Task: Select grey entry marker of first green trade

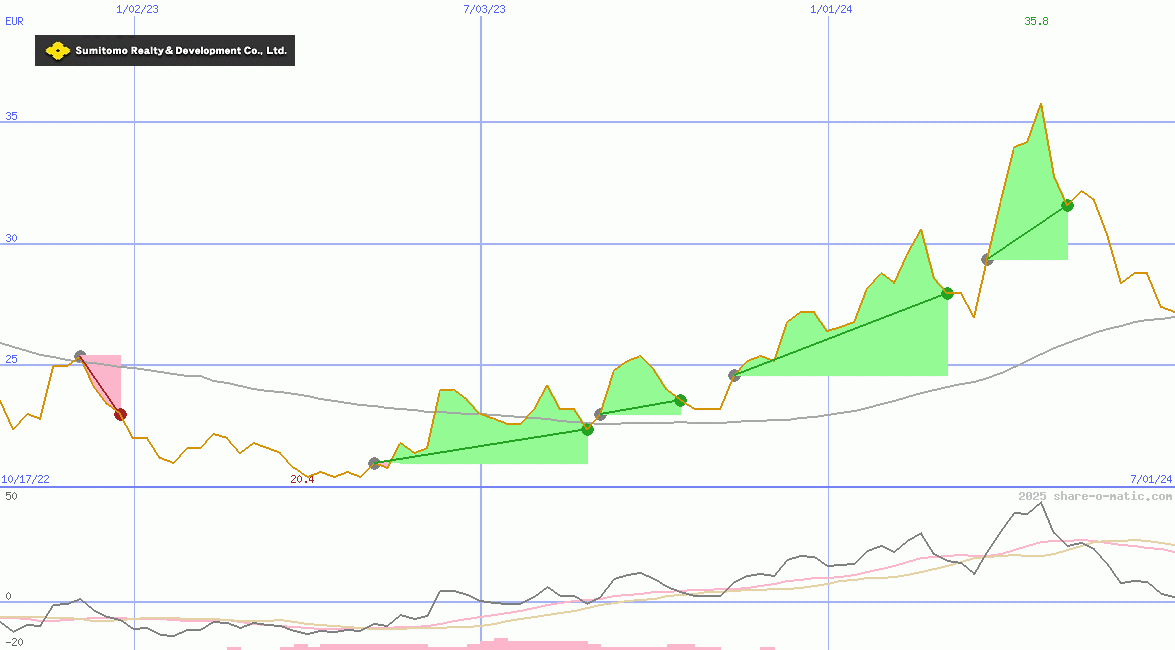Action: tap(375, 463)
